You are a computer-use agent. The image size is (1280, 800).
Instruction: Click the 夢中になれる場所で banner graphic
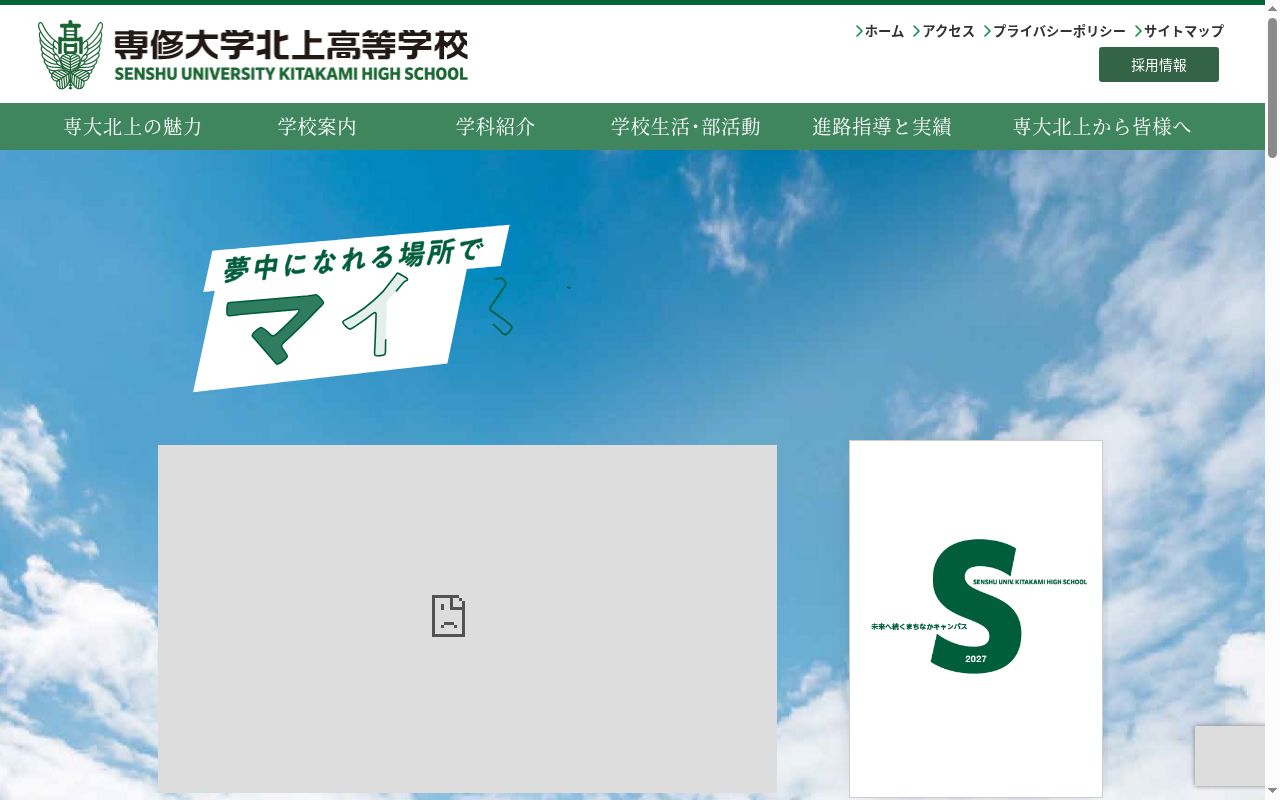pos(351,308)
